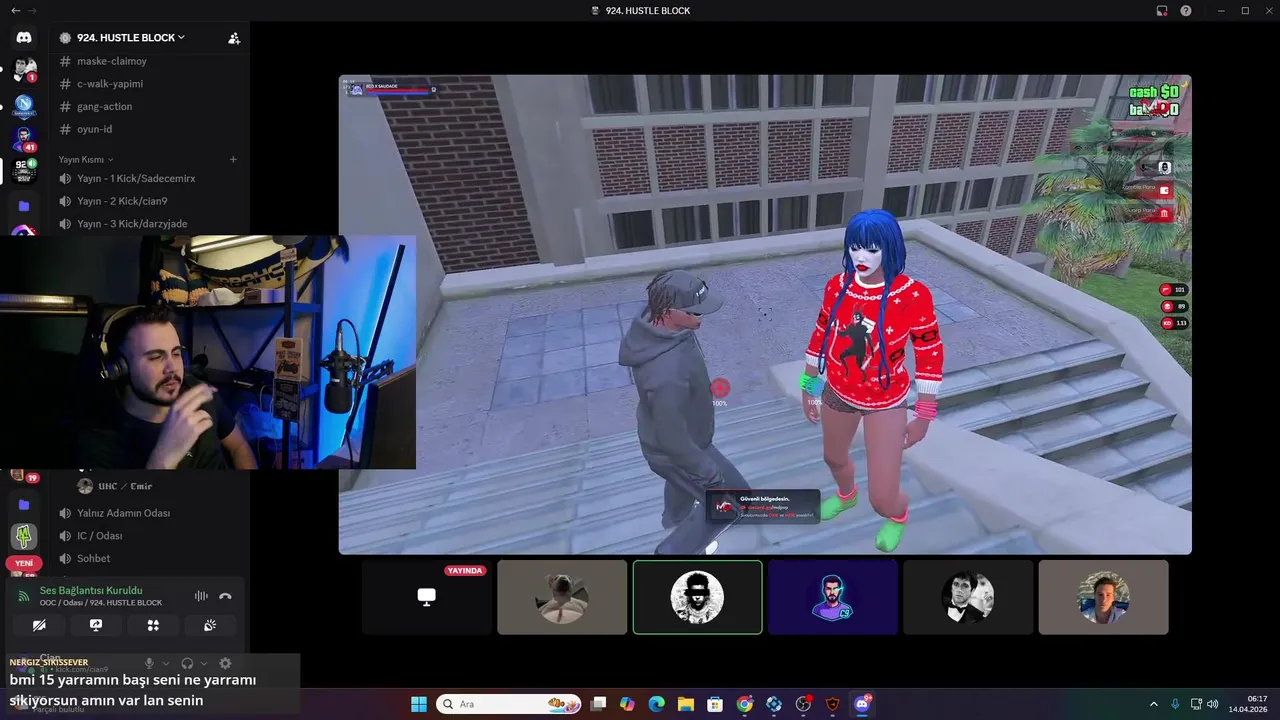Select the YAYINDA live stream tile
Screen dimensions: 1280x720
pos(427,597)
